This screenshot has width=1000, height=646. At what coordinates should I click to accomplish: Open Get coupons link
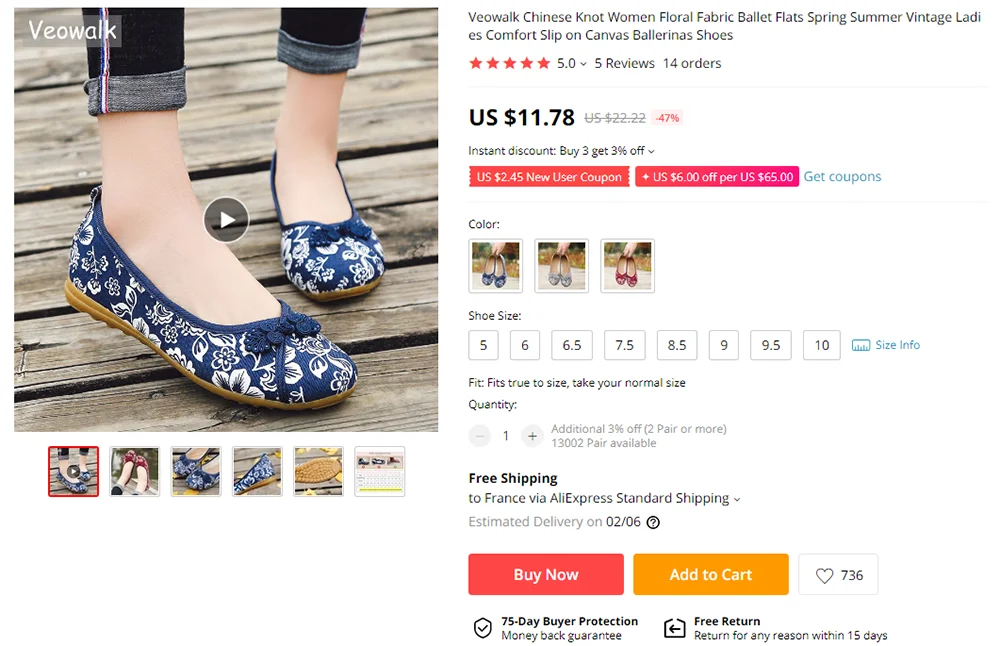[842, 176]
